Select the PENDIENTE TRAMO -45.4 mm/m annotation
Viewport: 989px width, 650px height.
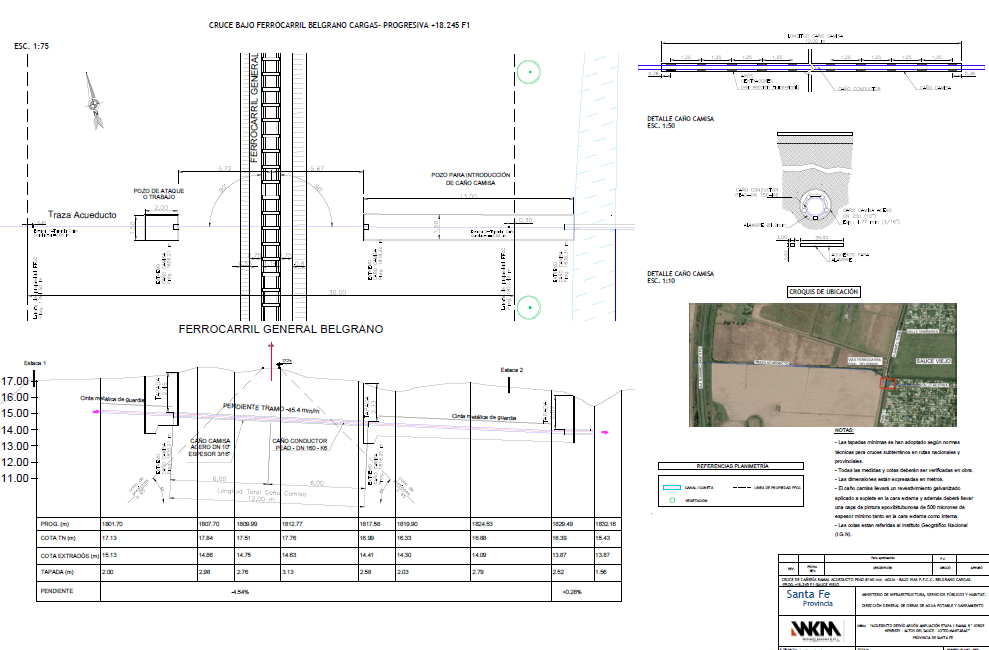click(x=271, y=408)
